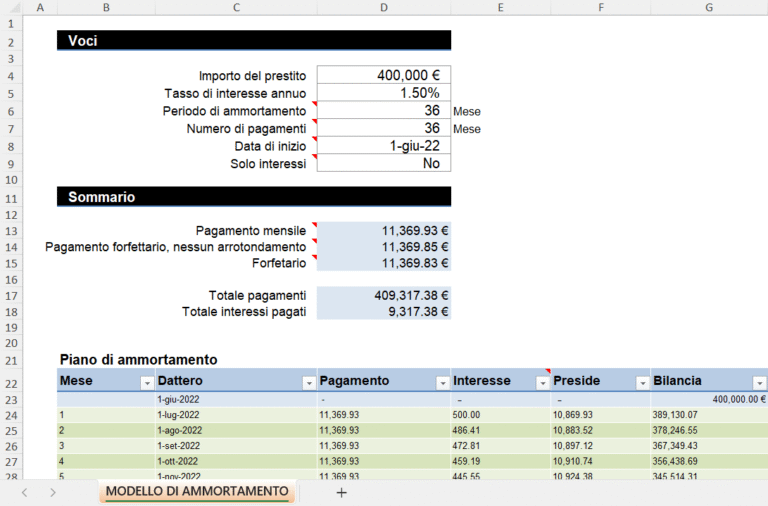Select column D header
This screenshot has width=768, height=506.
[384, 7]
